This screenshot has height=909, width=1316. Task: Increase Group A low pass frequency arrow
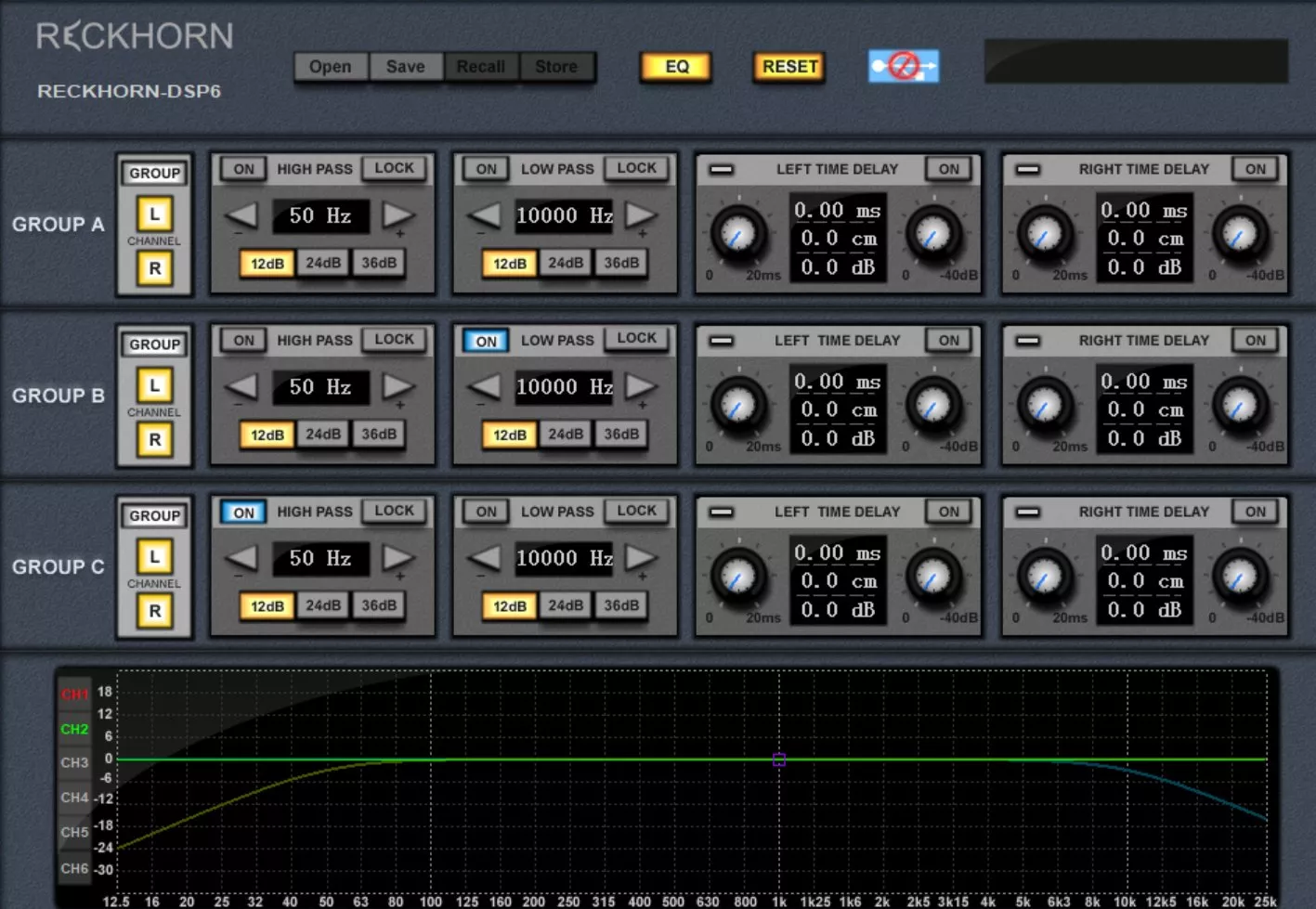click(x=641, y=215)
